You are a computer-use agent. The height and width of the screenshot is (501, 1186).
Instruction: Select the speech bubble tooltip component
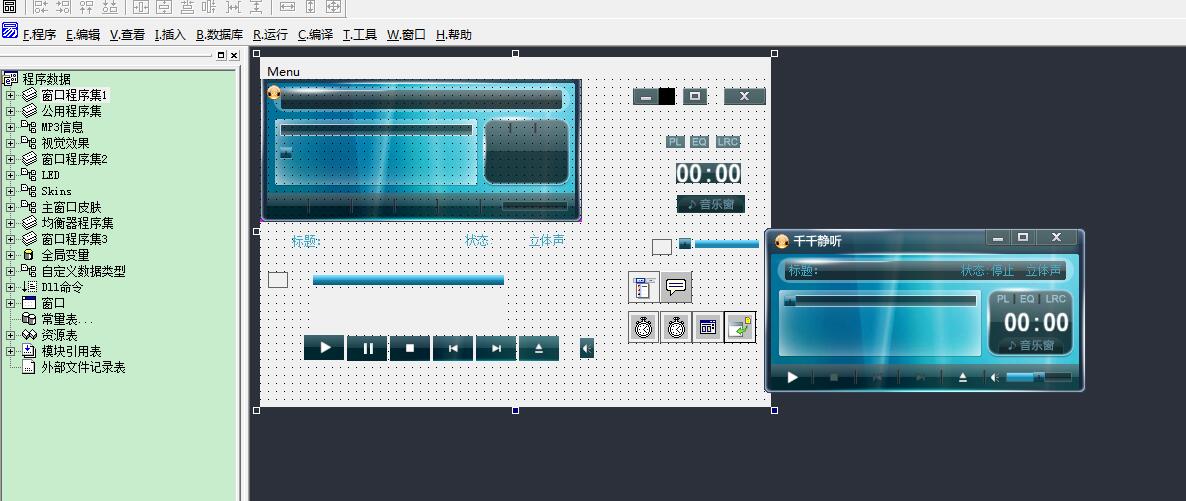676,287
